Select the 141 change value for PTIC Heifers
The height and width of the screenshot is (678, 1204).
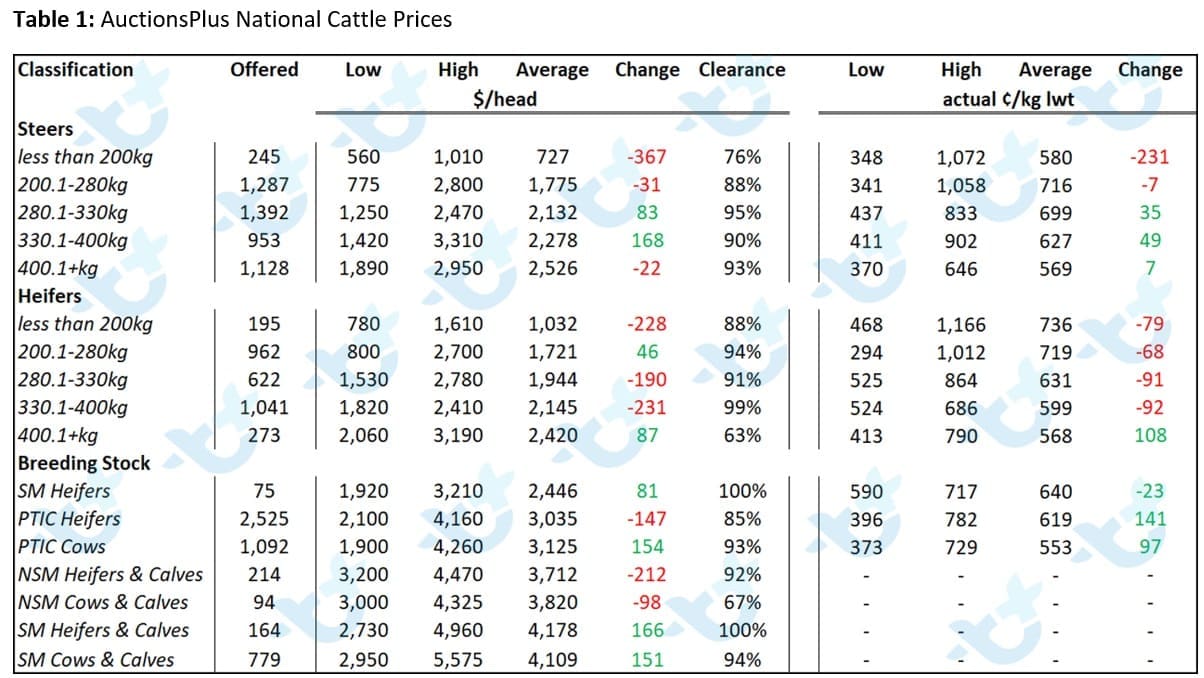(1150, 519)
